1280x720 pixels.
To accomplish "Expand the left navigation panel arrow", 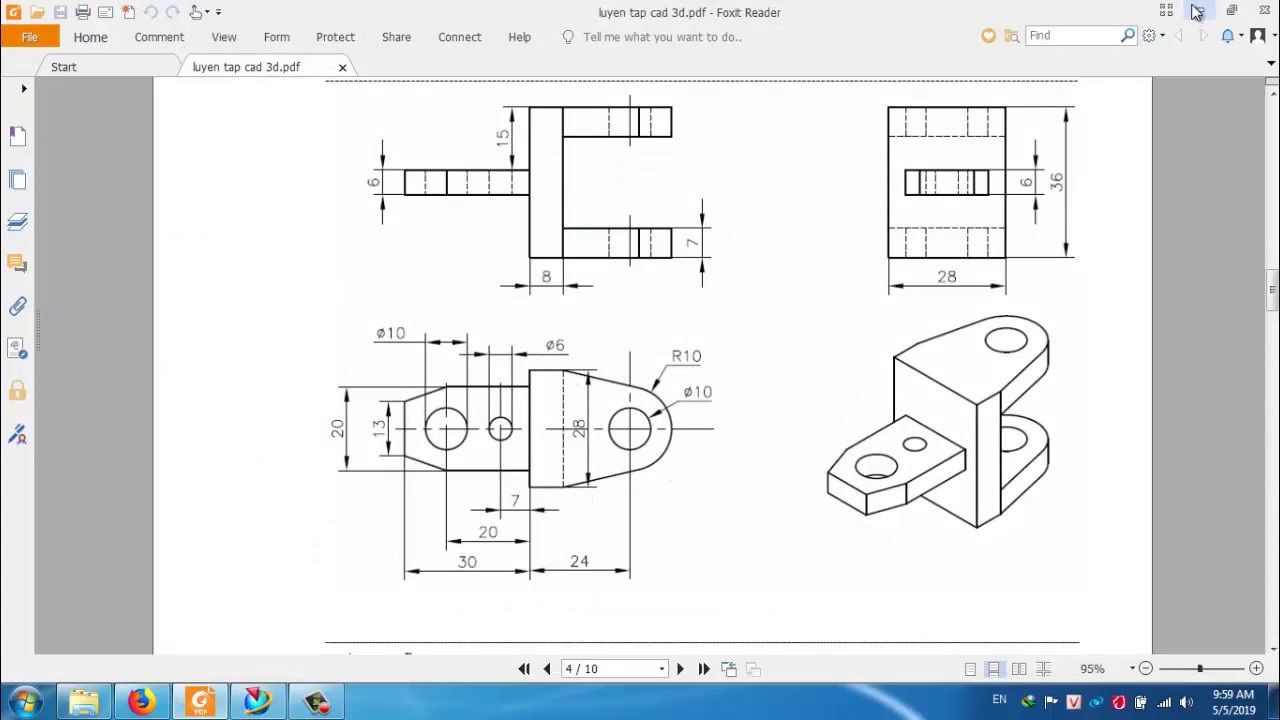I will pyautogui.click(x=24, y=89).
